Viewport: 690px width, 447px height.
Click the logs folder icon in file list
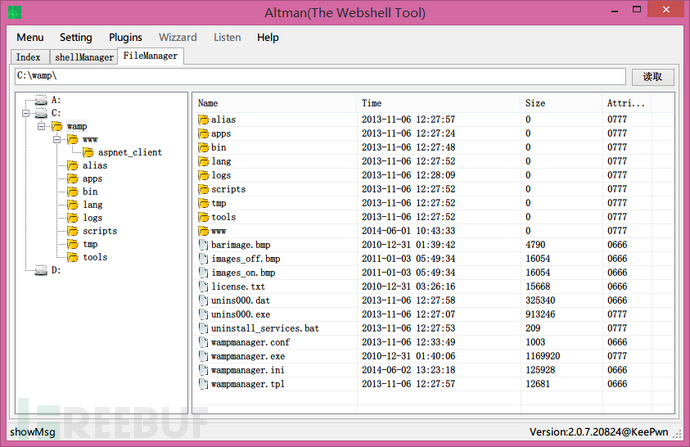pos(203,176)
